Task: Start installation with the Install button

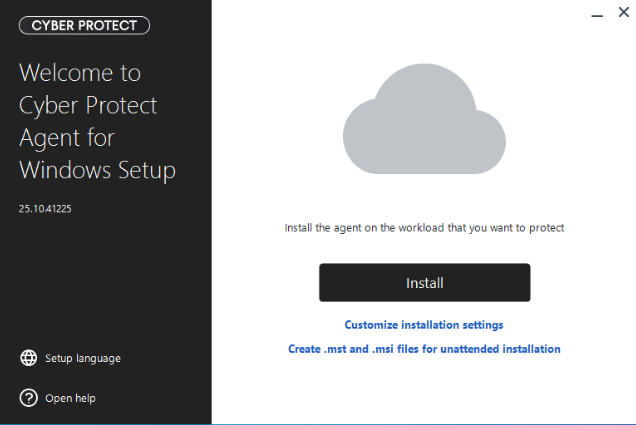Action: (x=424, y=283)
